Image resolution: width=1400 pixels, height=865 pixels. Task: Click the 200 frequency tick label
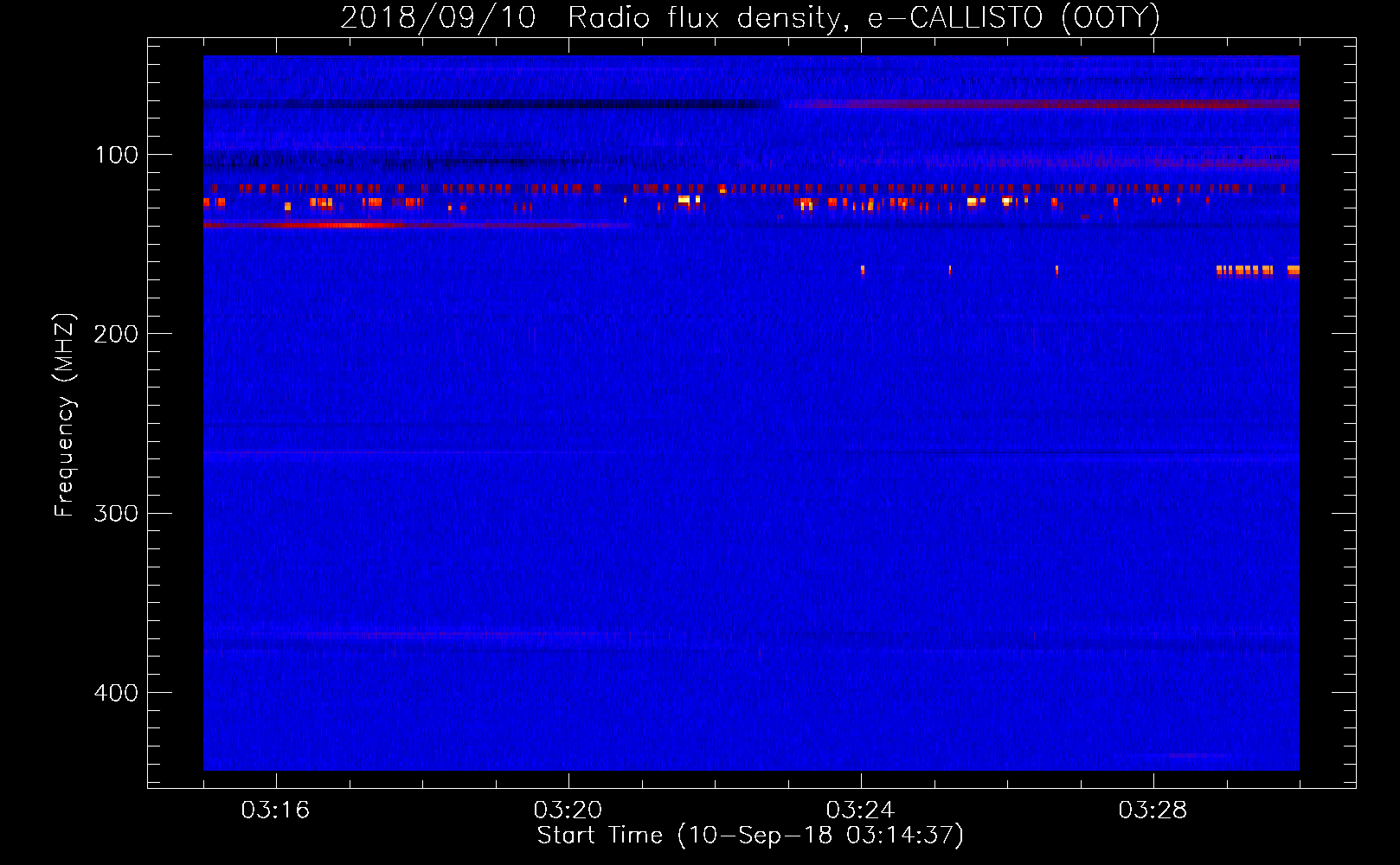coord(117,334)
